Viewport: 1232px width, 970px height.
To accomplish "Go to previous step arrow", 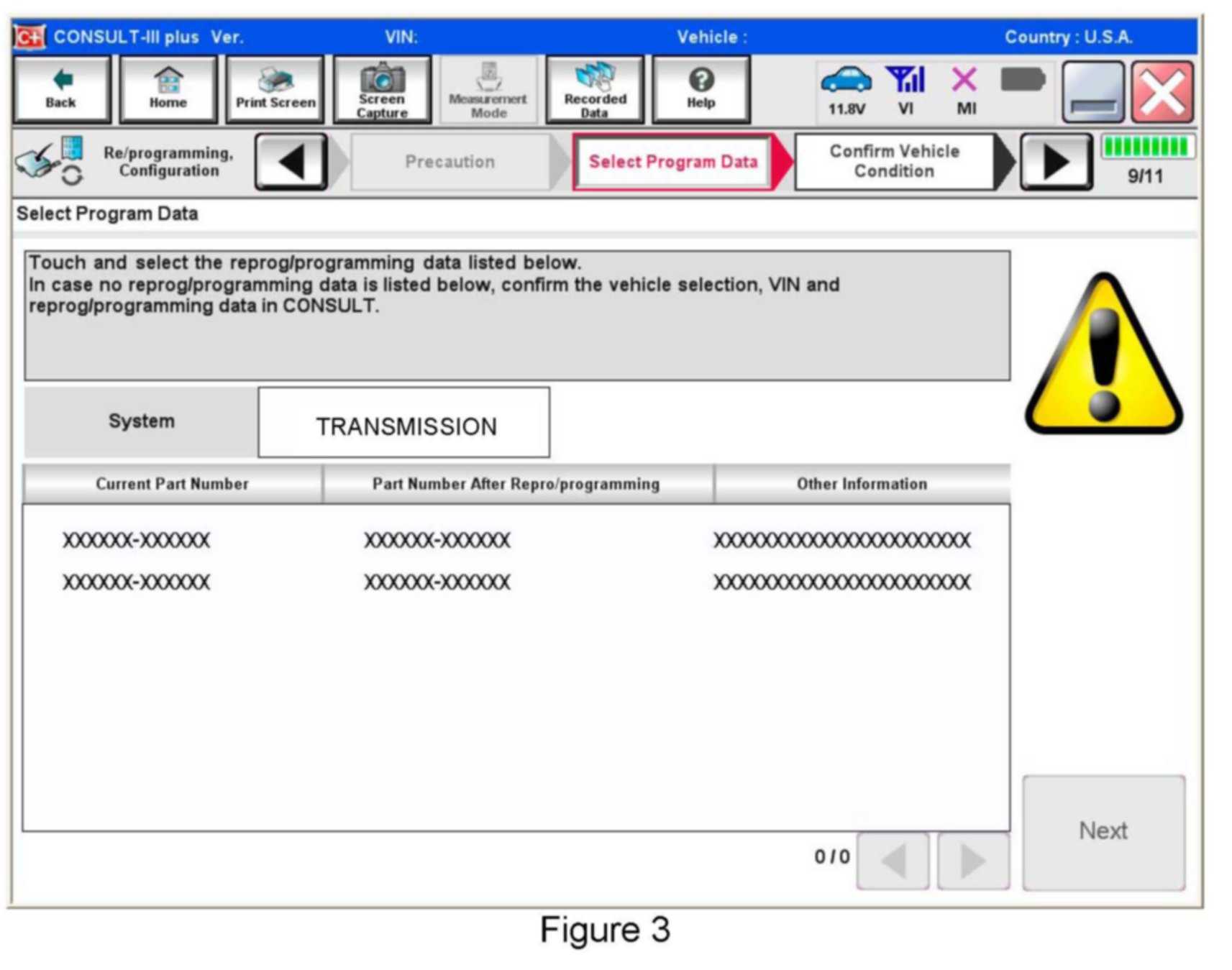I will pos(291,162).
